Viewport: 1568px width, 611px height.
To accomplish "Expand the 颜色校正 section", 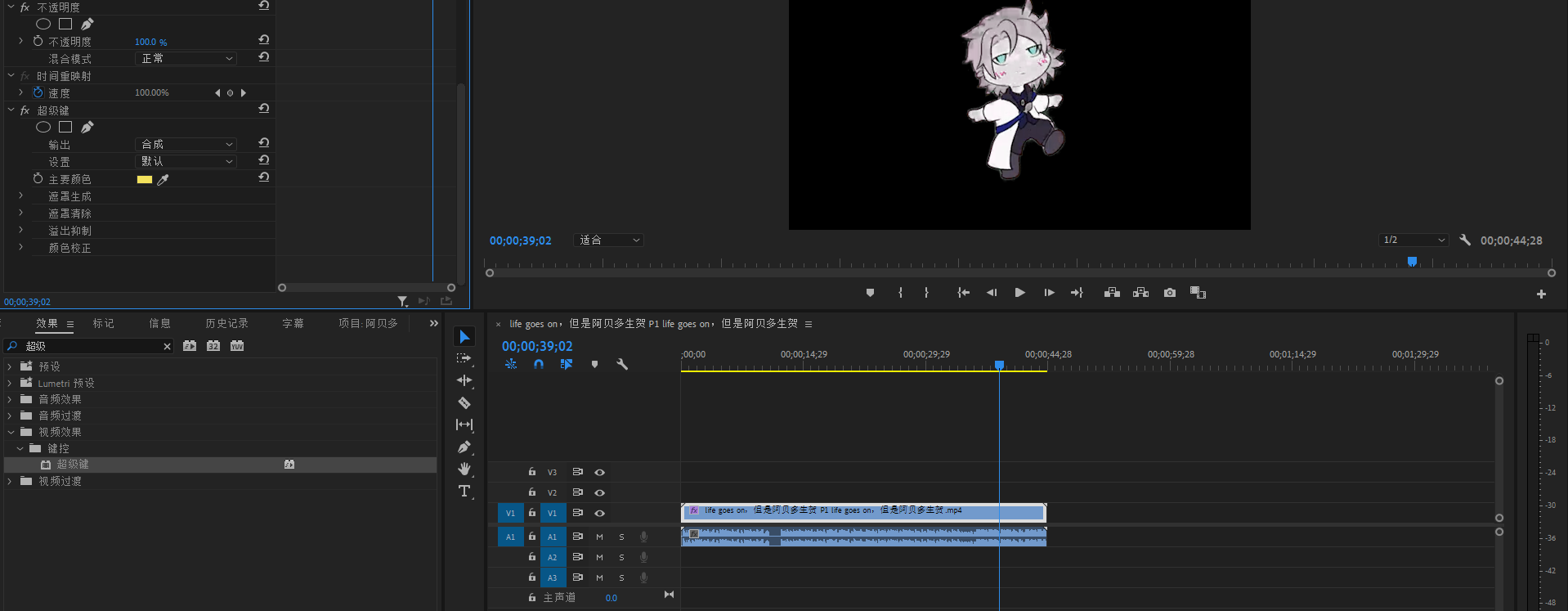I will pos(20,247).
